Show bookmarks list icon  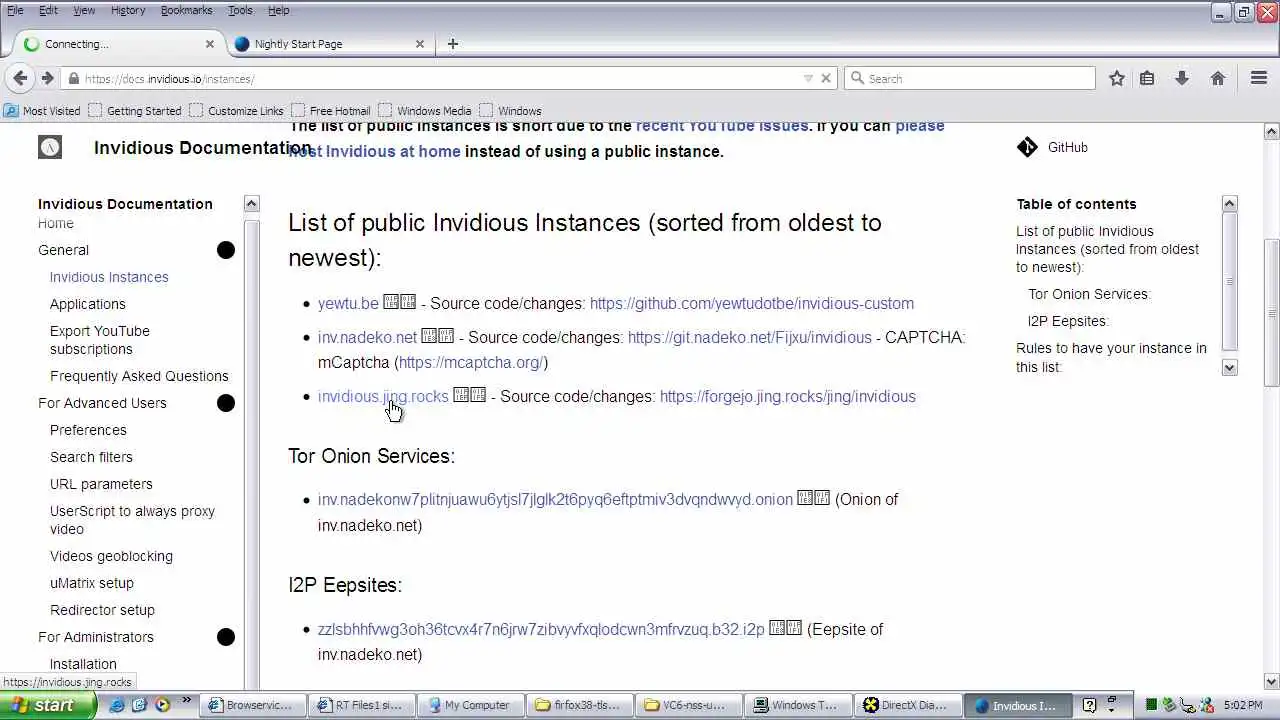tap(1147, 78)
